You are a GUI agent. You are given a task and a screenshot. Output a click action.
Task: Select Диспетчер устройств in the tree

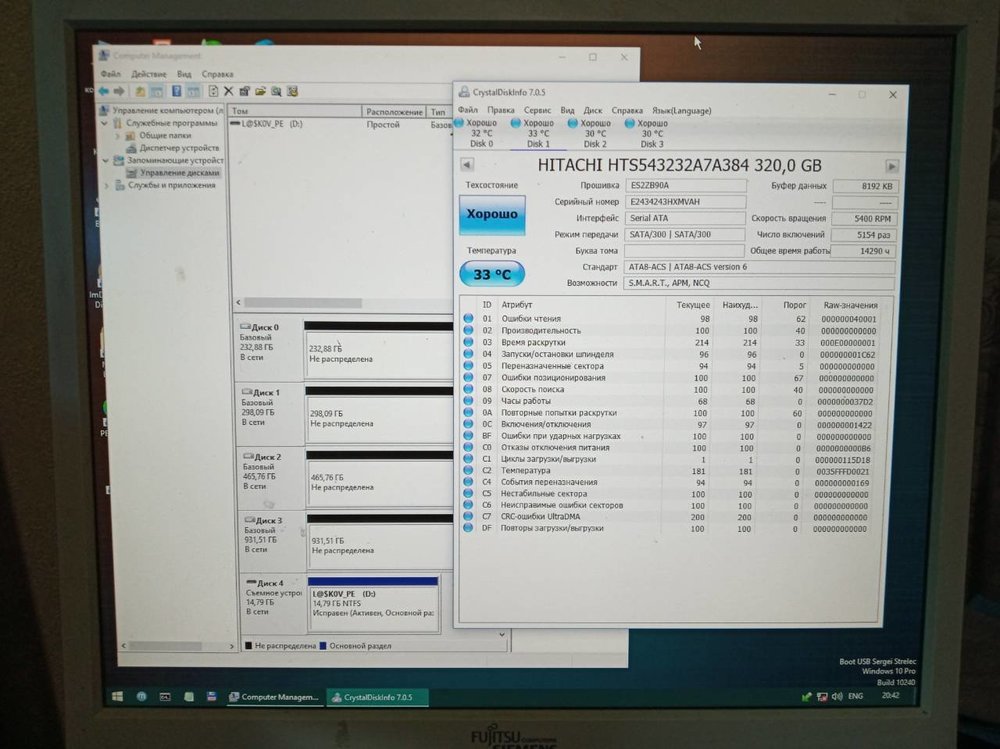click(178, 148)
